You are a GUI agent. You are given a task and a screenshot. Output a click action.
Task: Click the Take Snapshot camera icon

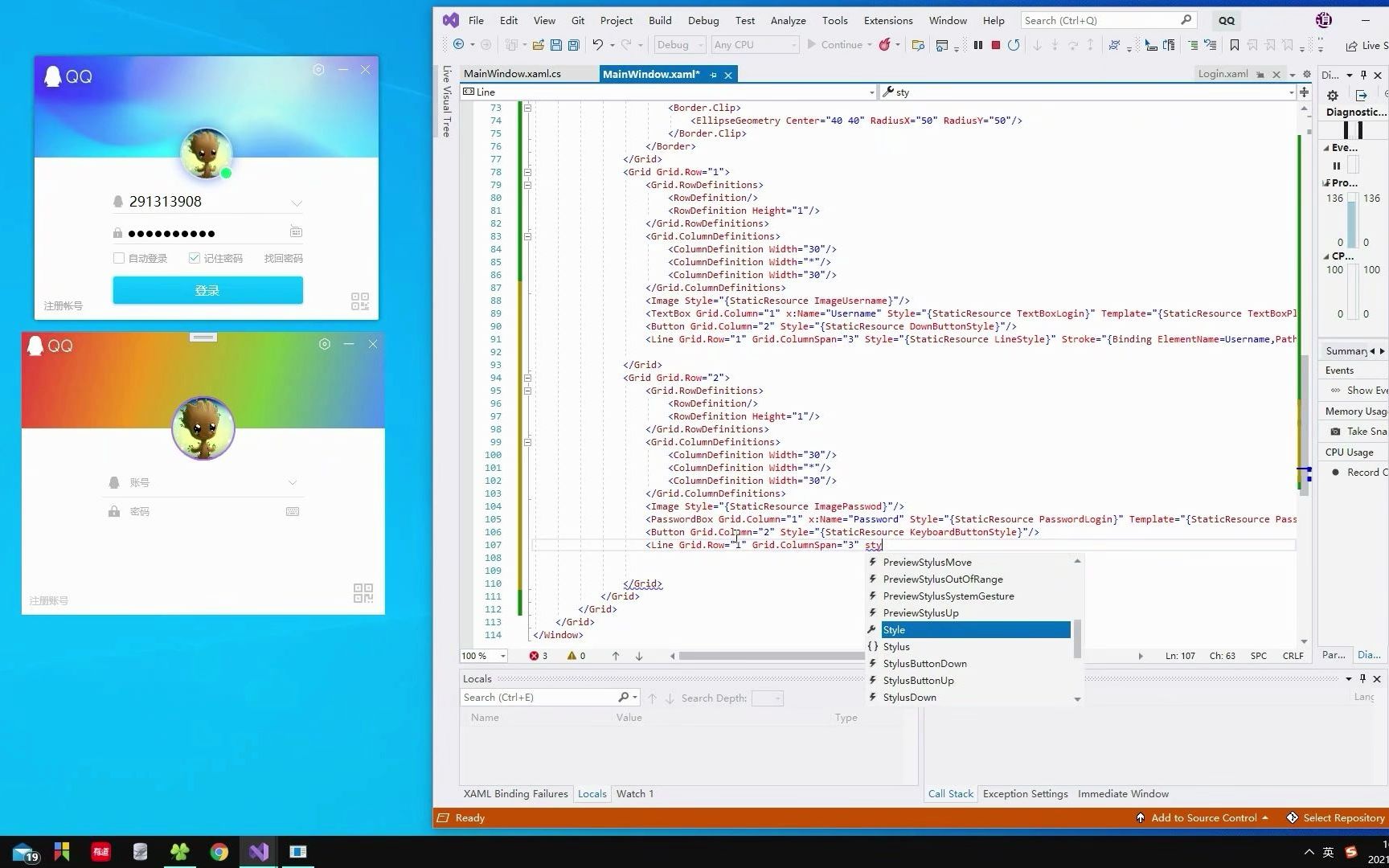pos(1336,432)
